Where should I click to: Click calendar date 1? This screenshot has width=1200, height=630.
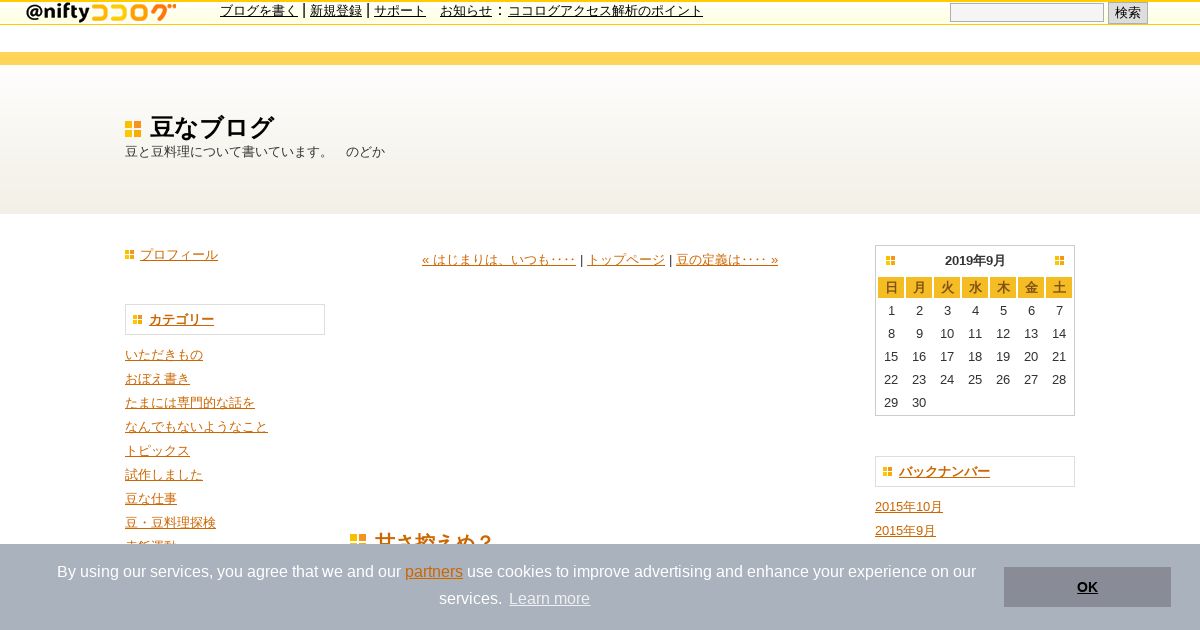[x=891, y=311]
